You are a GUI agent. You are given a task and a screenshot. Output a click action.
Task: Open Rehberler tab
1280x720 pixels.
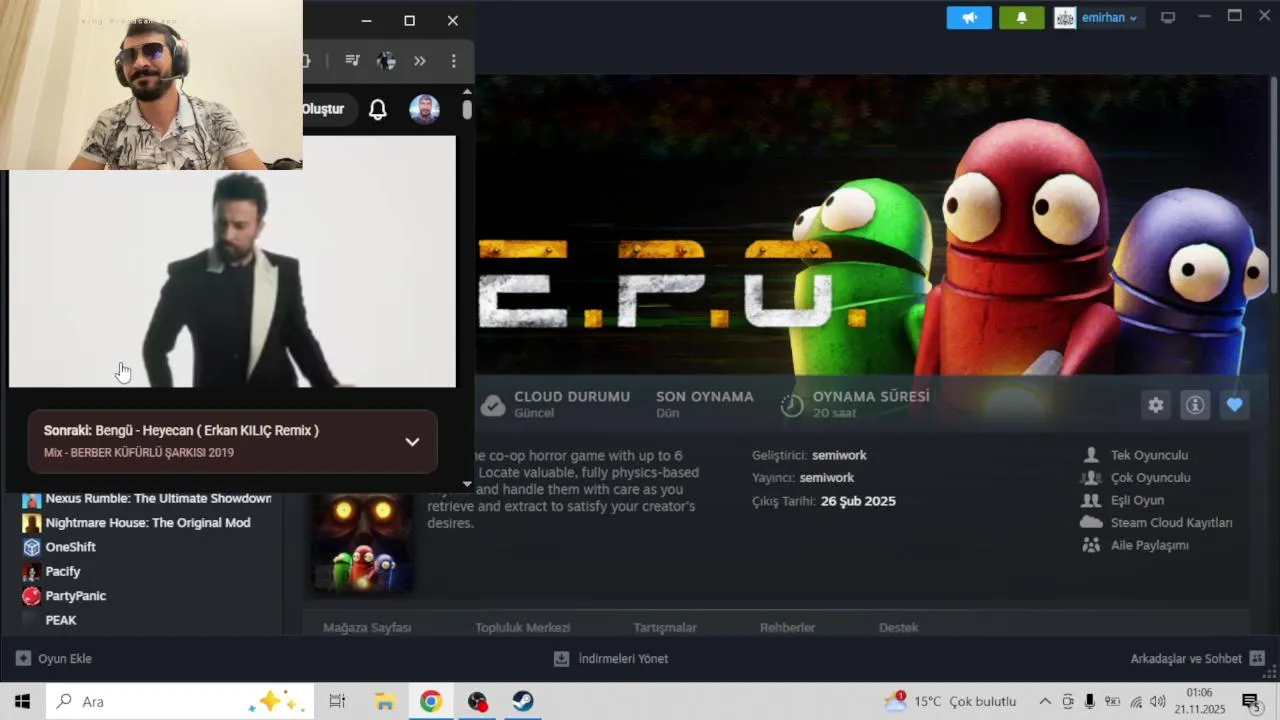click(787, 628)
